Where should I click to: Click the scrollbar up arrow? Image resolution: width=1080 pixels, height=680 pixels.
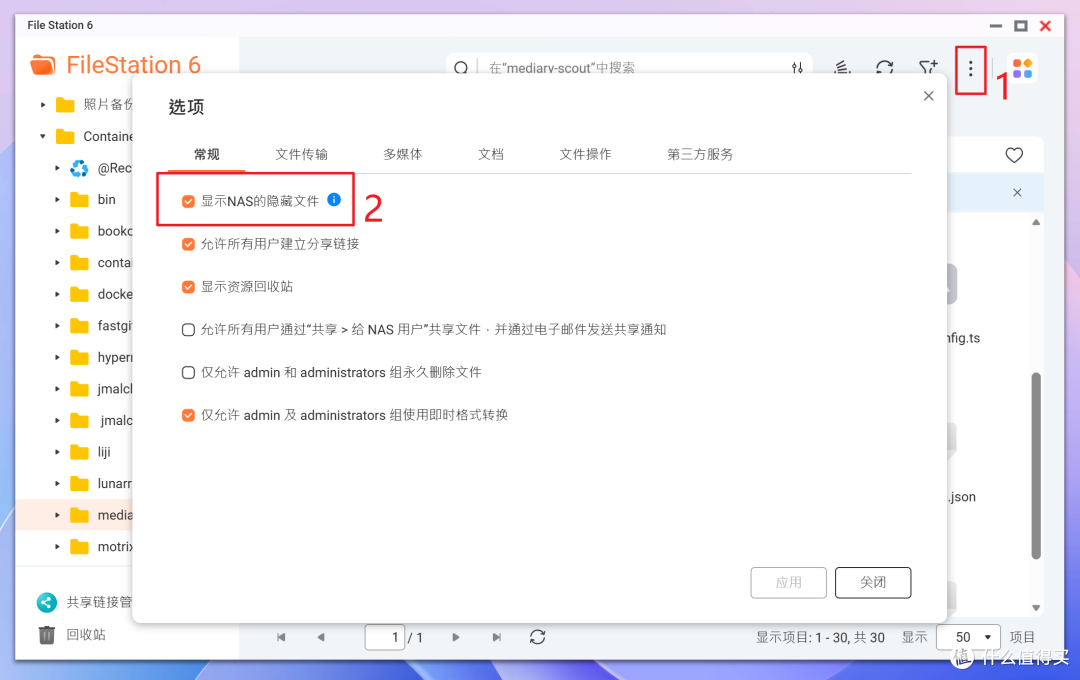(x=1036, y=223)
